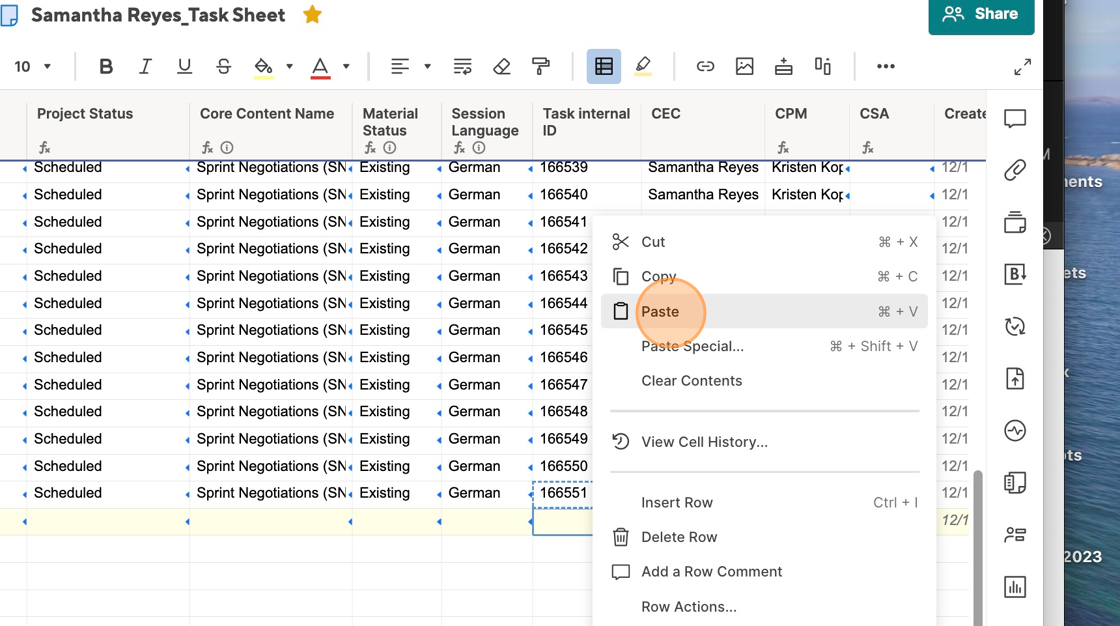Open View Cell History

(x=764, y=442)
